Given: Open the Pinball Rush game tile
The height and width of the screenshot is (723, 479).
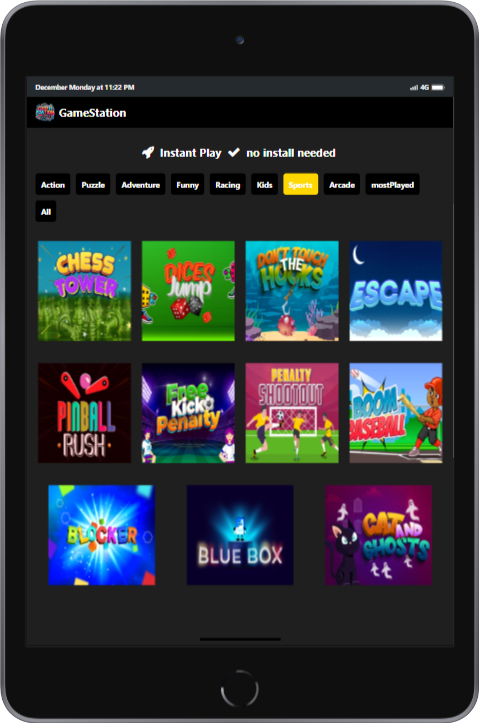Looking at the screenshot, I should 84,413.
